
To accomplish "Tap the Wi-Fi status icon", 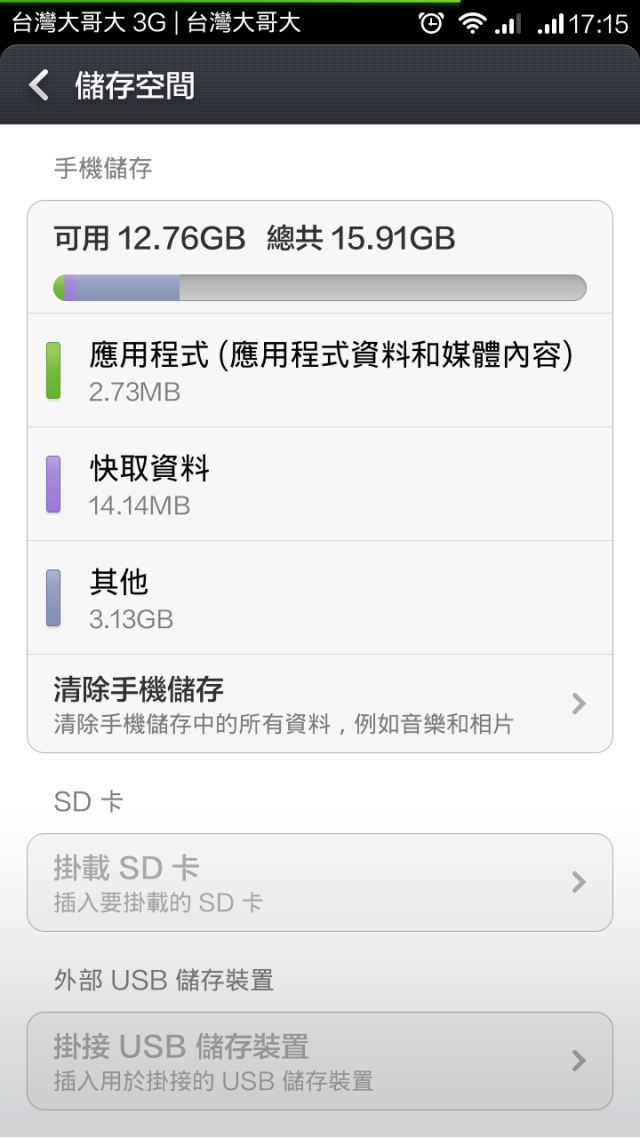I will pyautogui.click(x=472, y=24).
